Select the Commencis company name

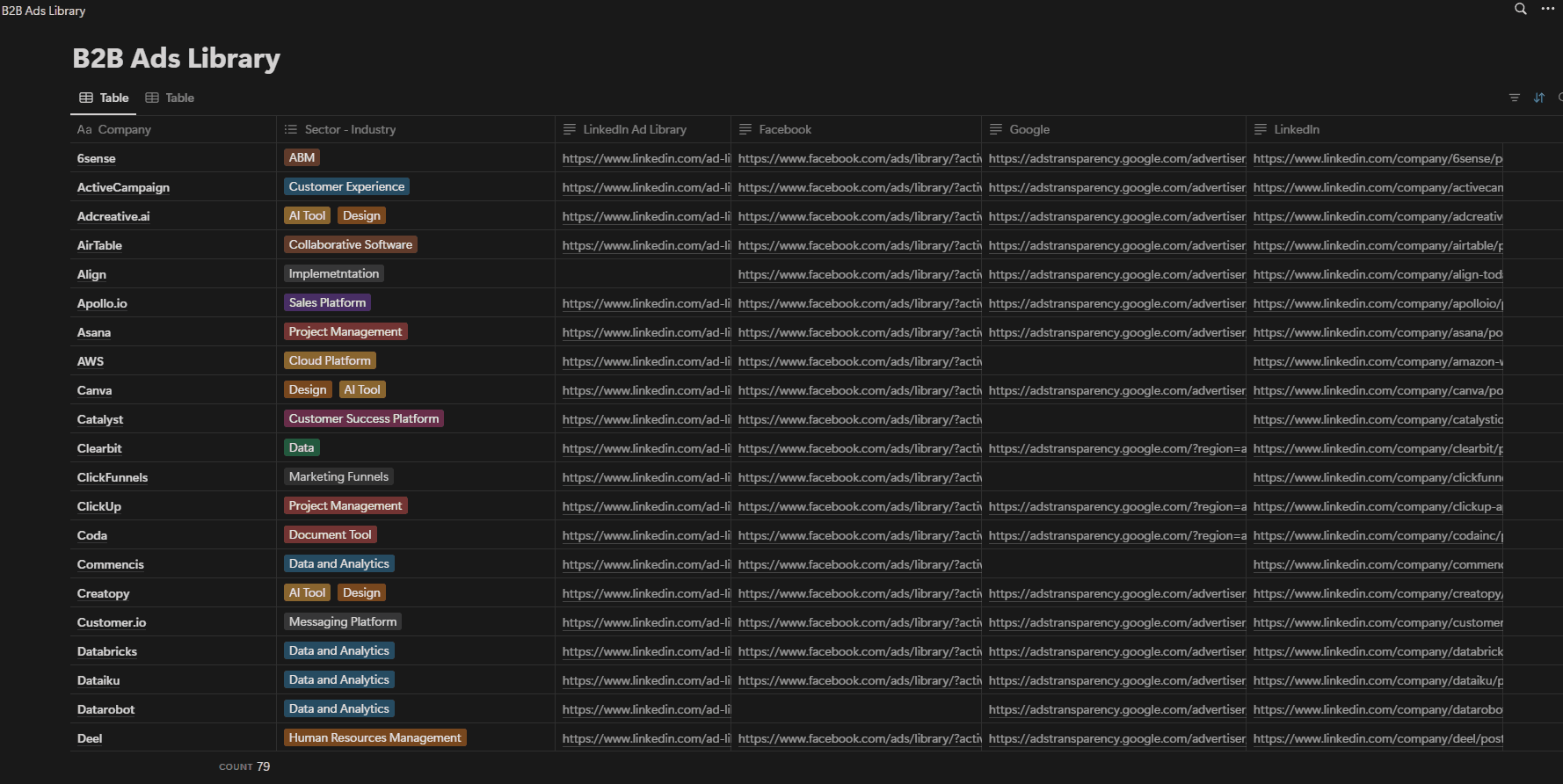pos(111,564)
